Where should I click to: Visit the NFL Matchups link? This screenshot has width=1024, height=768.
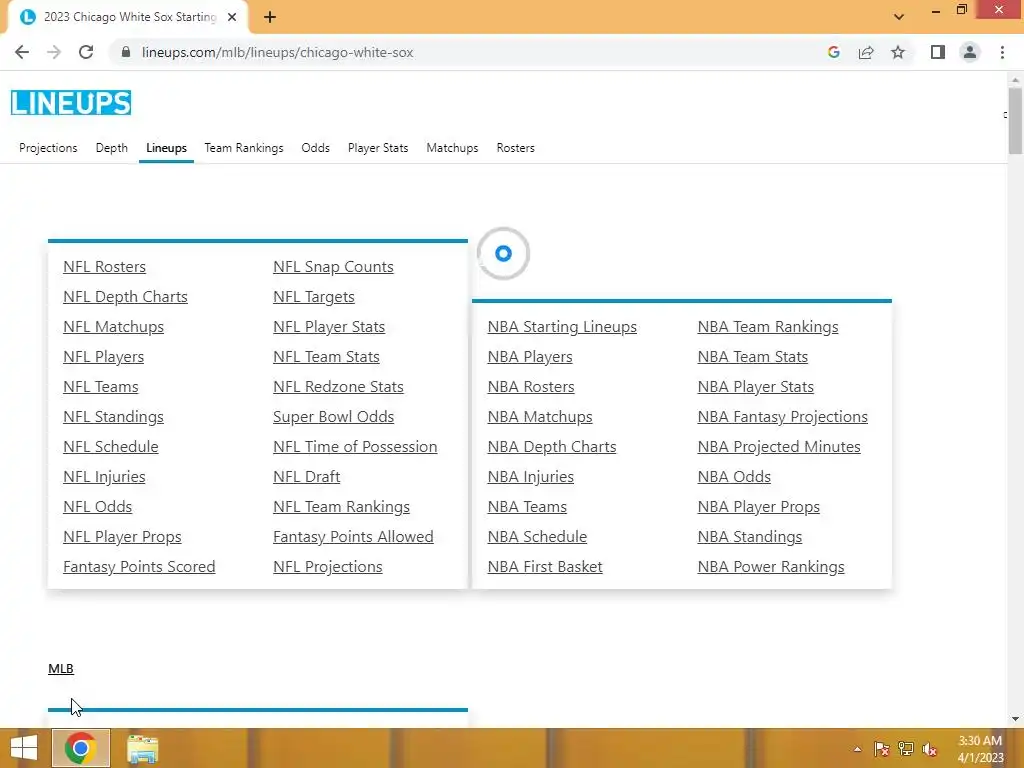click(x=114, y=327)
